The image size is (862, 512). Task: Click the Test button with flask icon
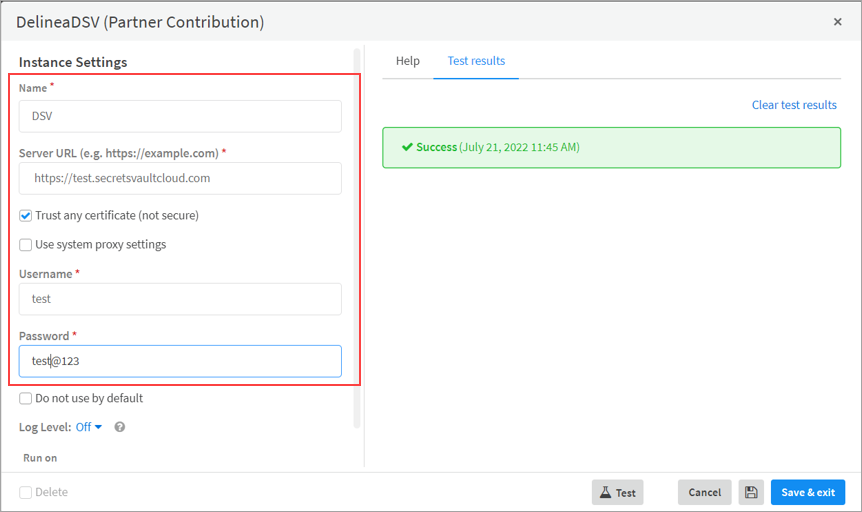(617, 492)
